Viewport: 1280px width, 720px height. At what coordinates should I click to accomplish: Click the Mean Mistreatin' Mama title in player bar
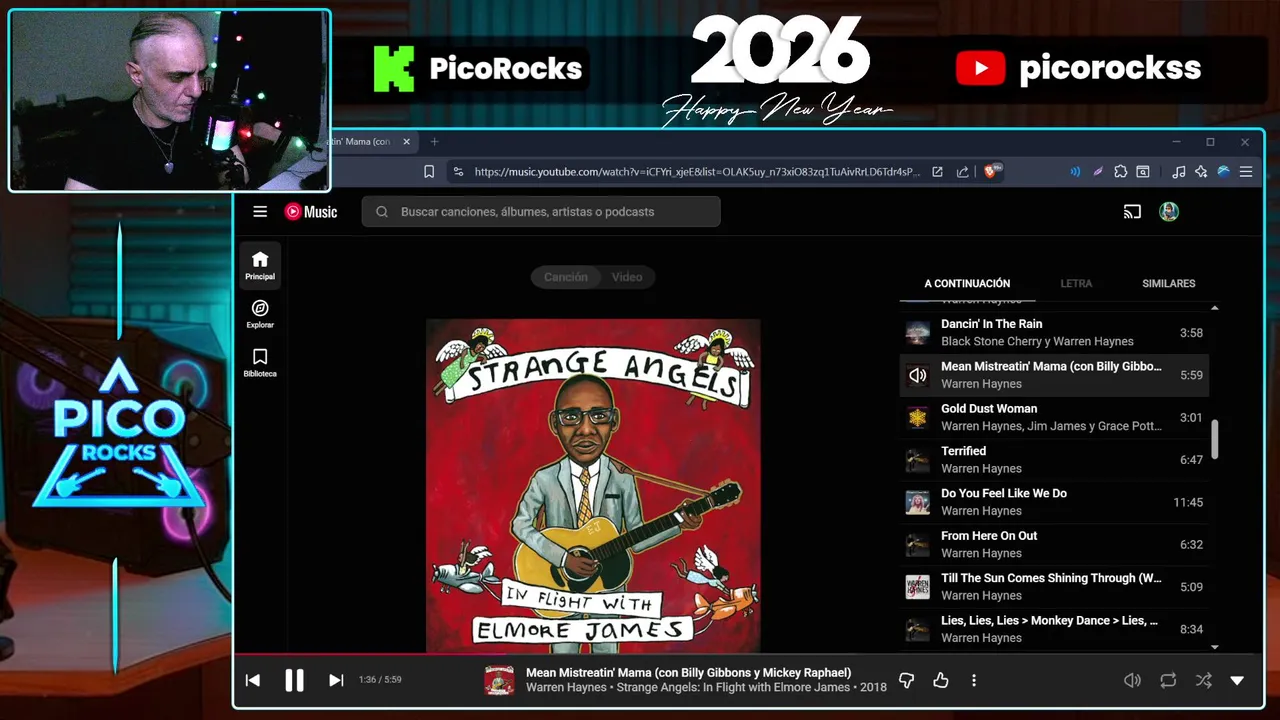click(x=688, y=673)
